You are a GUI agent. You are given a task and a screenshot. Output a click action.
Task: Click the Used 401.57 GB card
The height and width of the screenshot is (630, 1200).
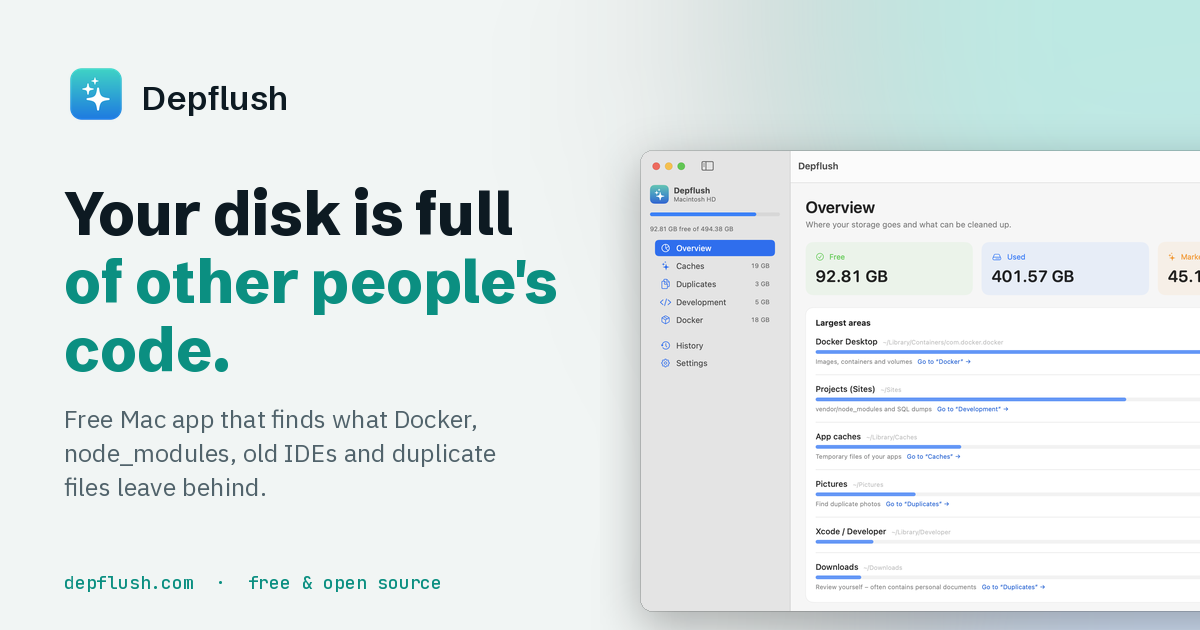click(x=1065, y=268)
